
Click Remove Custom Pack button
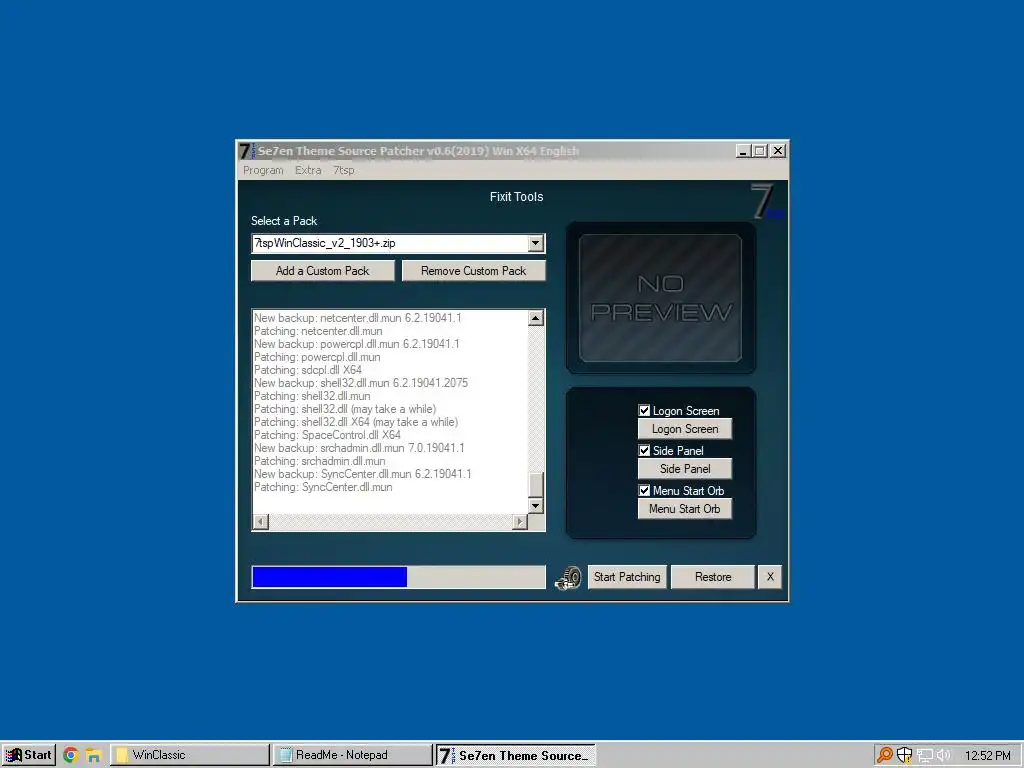click(x=473, y=270)
